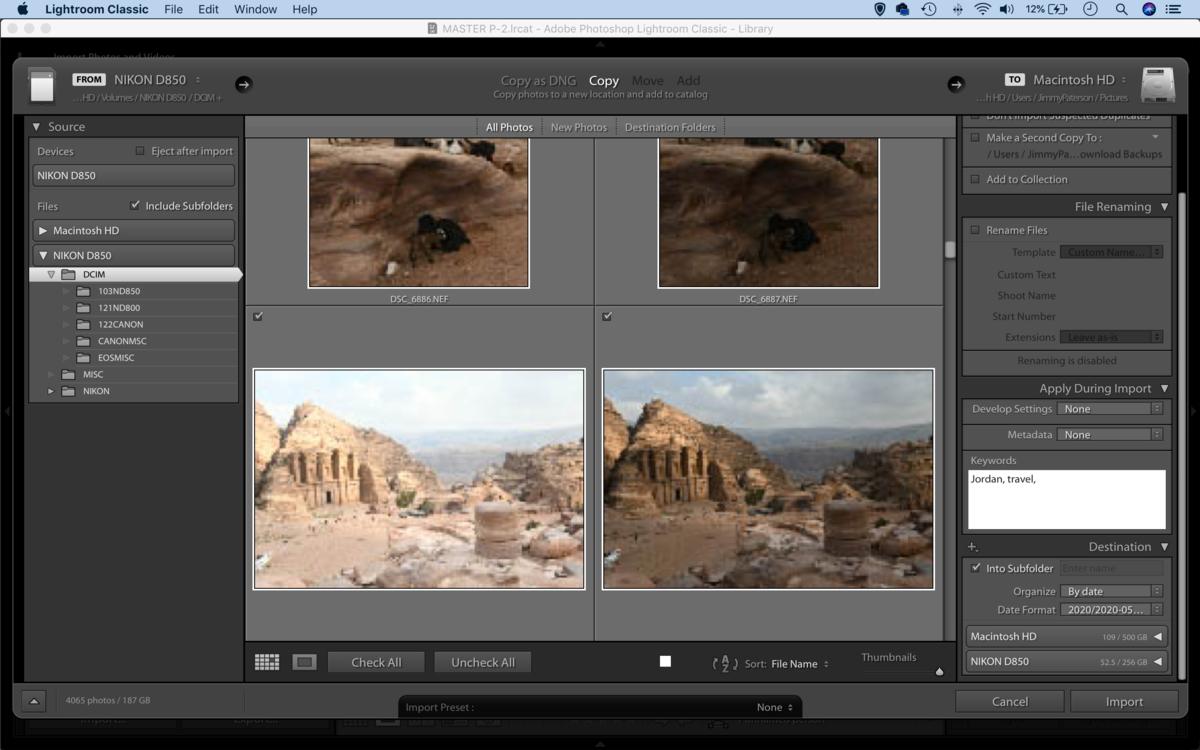Click Check All button

tap(376, 662)
